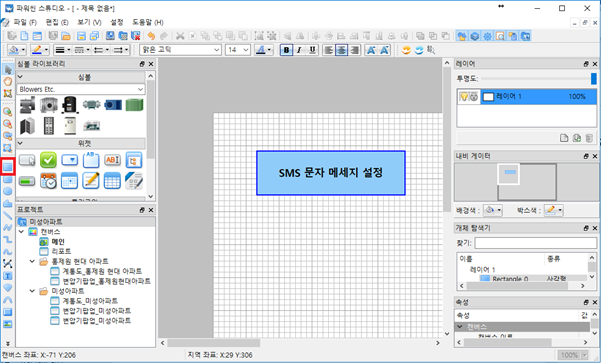Pick the calendar clock widget
The height and width of the screenshot is (363, 601).
(x=48, y=181)
